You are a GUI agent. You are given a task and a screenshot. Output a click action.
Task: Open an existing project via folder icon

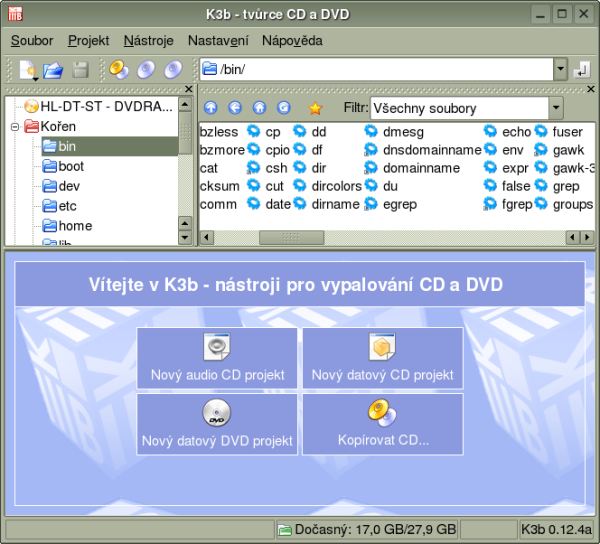coord(53,70)
